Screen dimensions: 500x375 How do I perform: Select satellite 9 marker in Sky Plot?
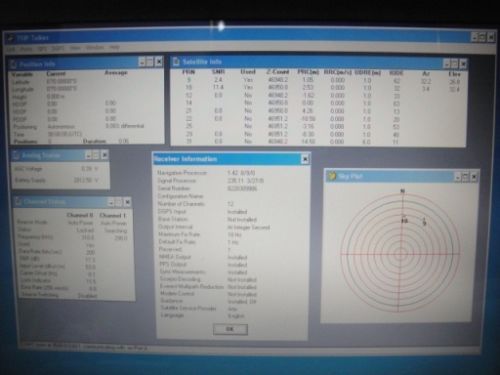click(424, 222)
